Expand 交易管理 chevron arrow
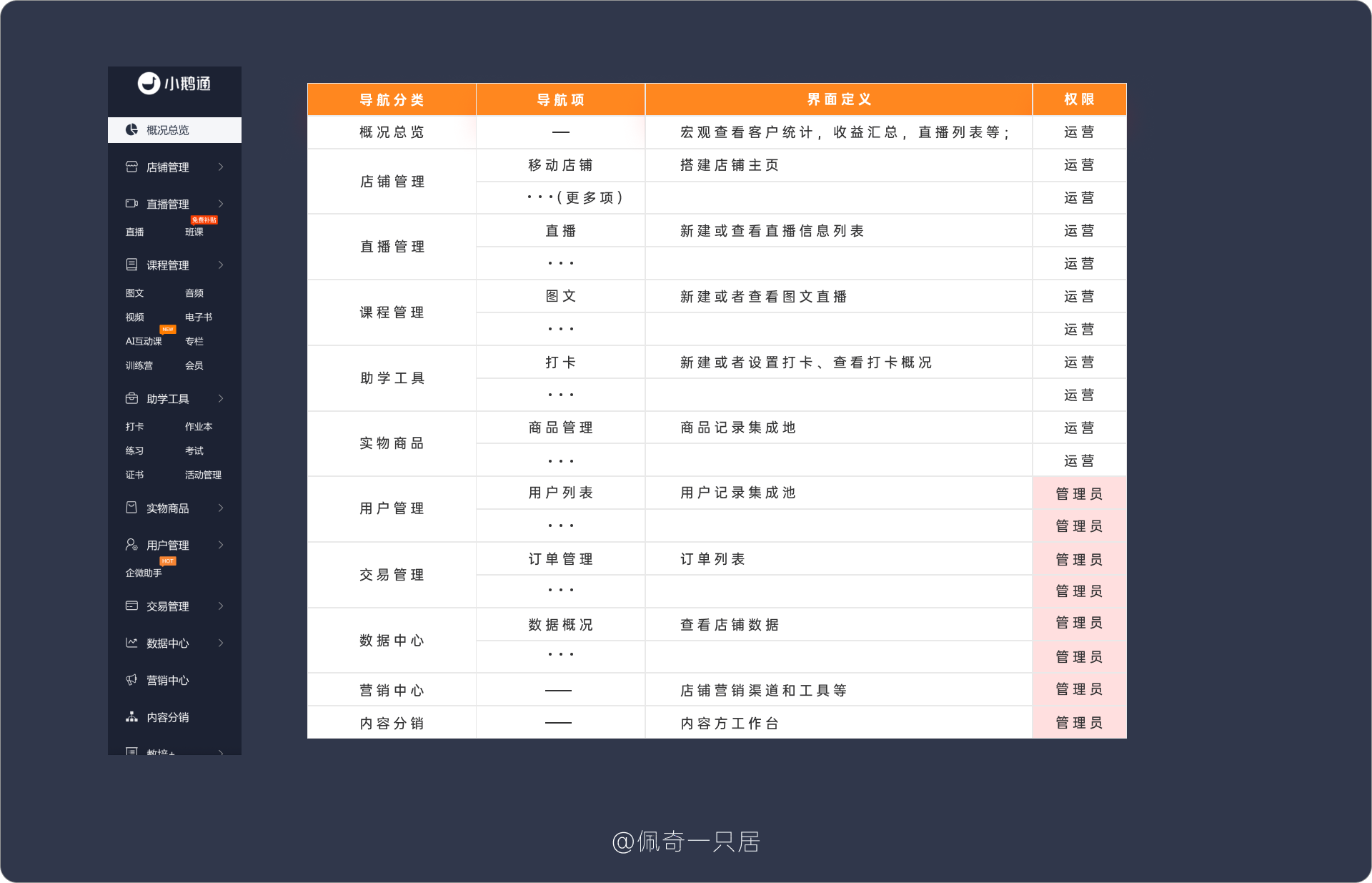Screen dimensions: 1372x883 (x=221, y=606)
